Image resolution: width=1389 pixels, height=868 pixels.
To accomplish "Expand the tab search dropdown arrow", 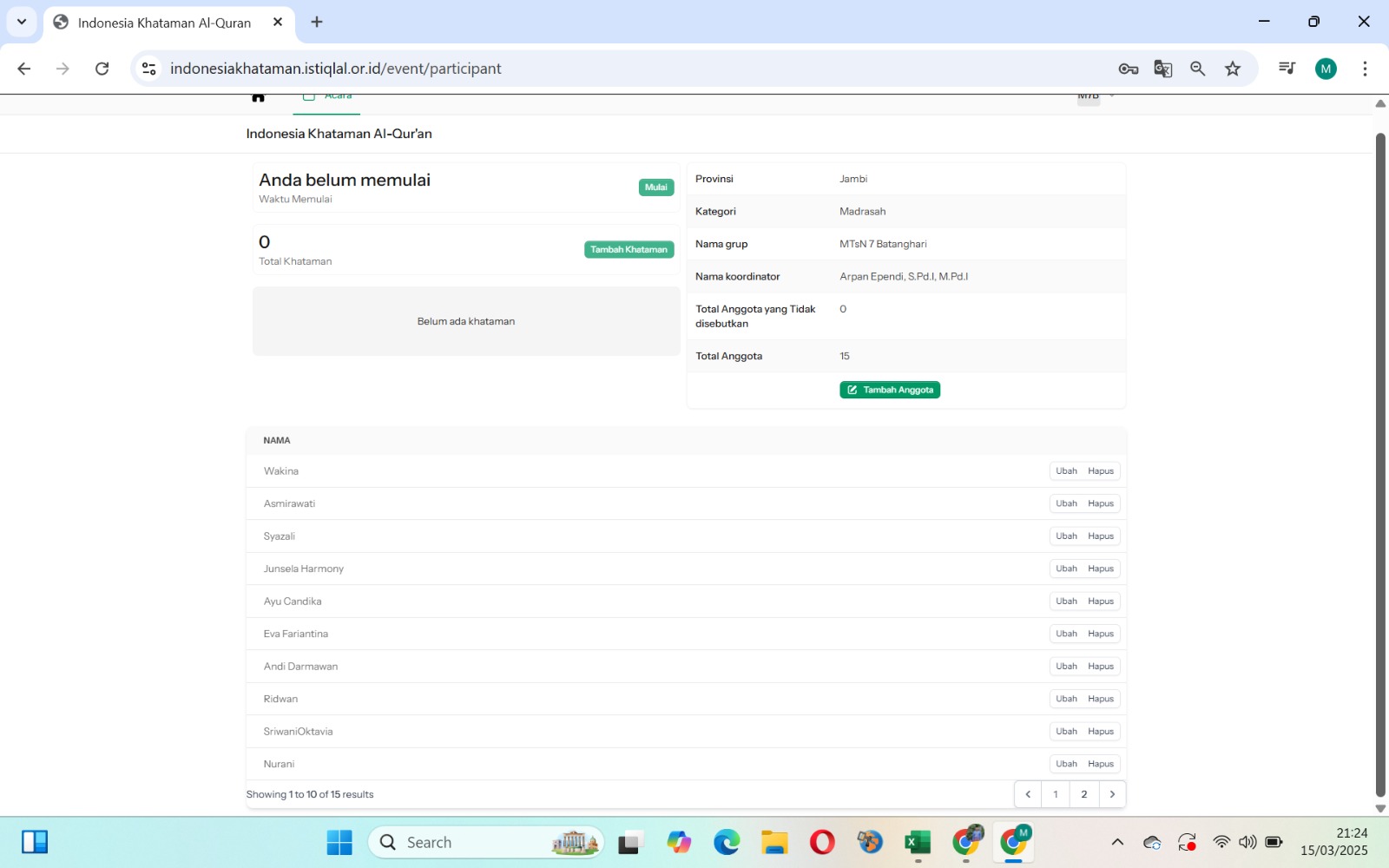I will [x=22, y=22].
